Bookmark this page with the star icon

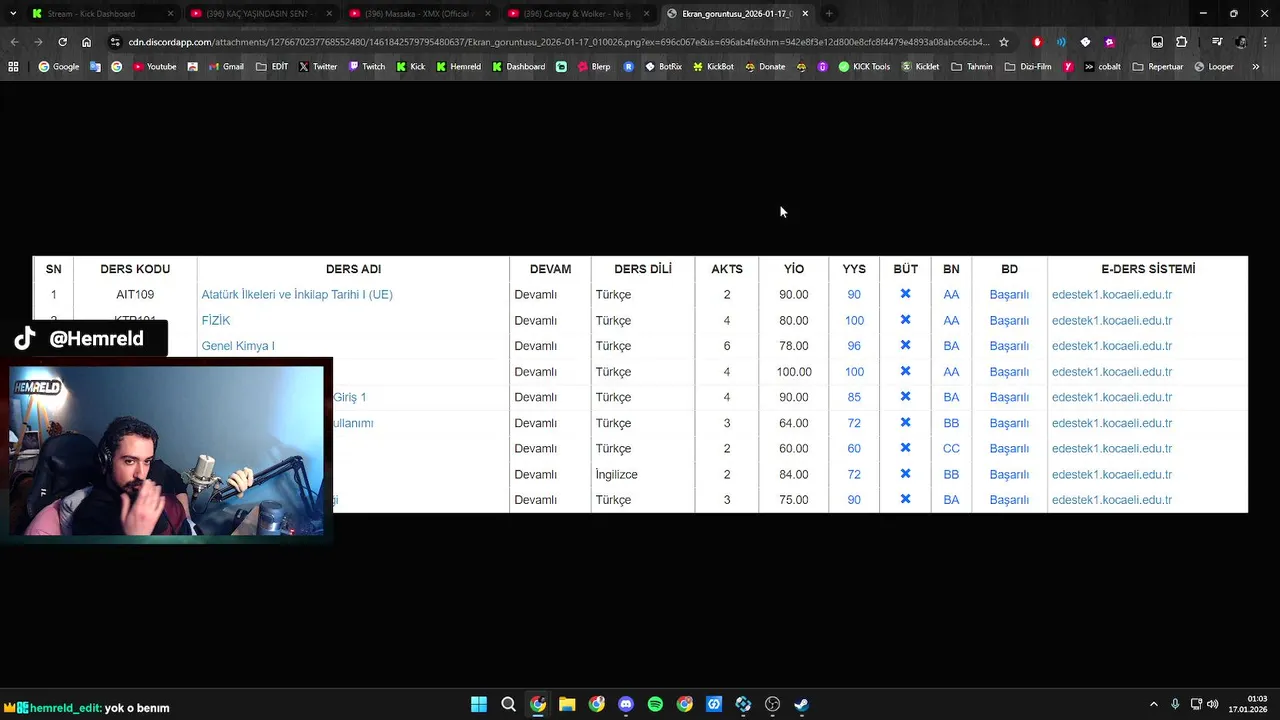click(x=1004, y=42)
